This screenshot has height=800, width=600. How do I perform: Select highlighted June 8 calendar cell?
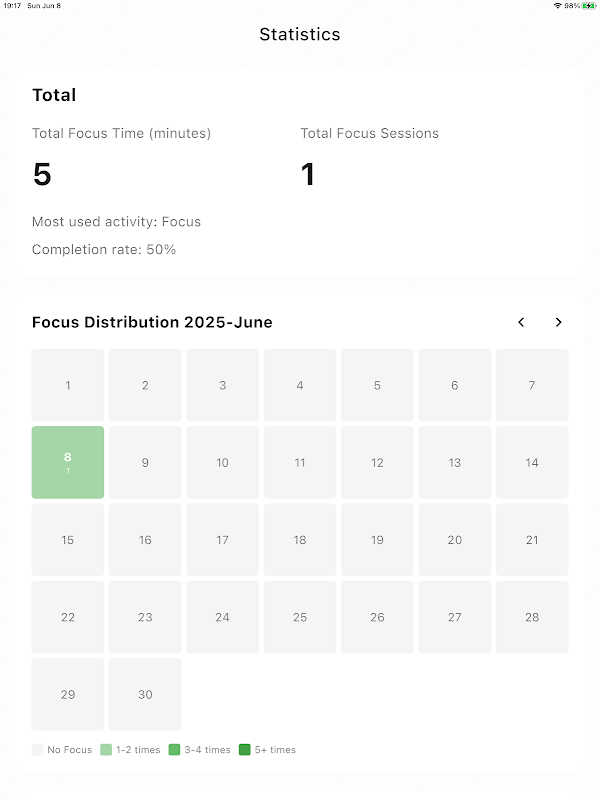(x=68, y=462)
